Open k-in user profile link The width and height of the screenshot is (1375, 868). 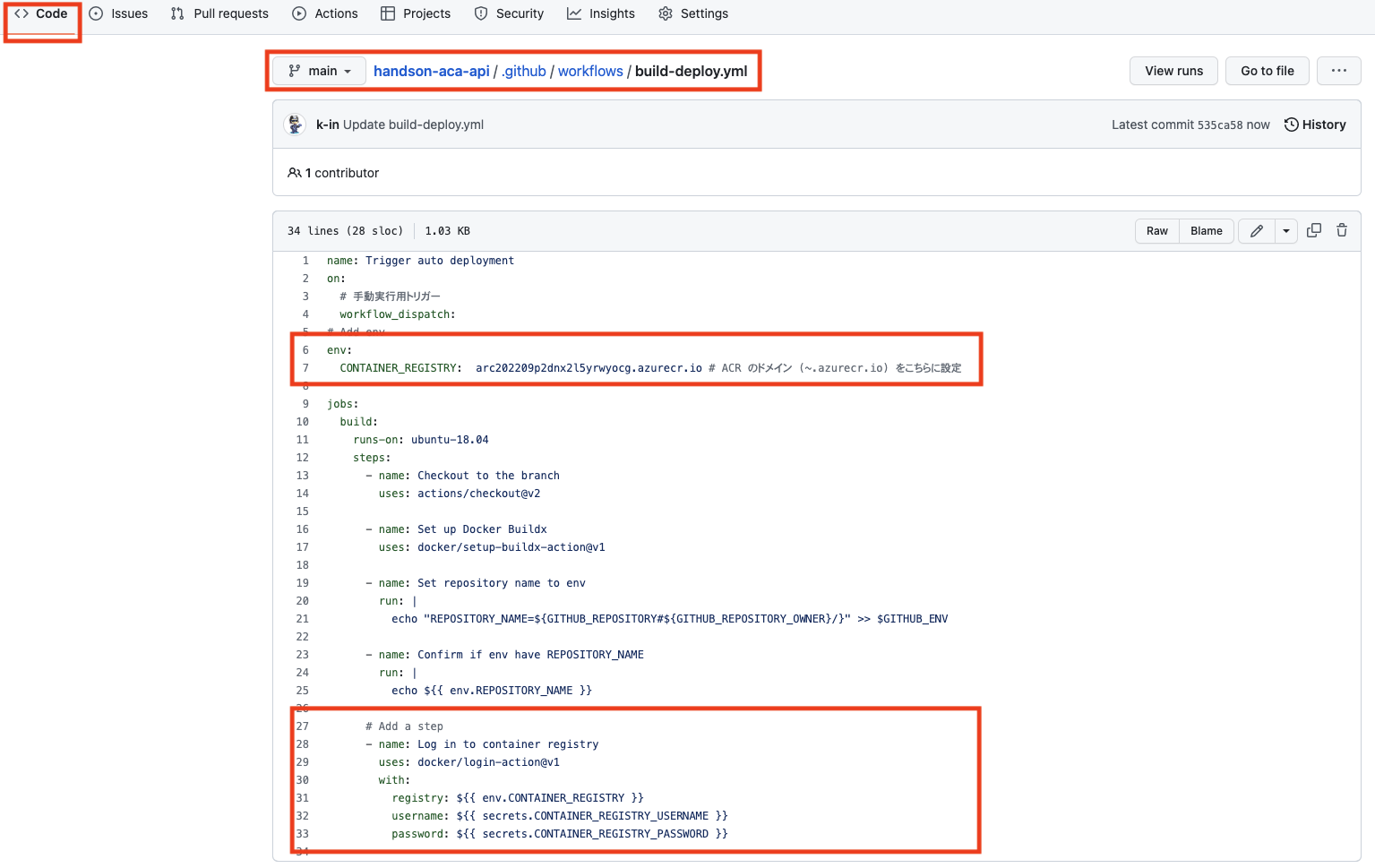(327, 125)
